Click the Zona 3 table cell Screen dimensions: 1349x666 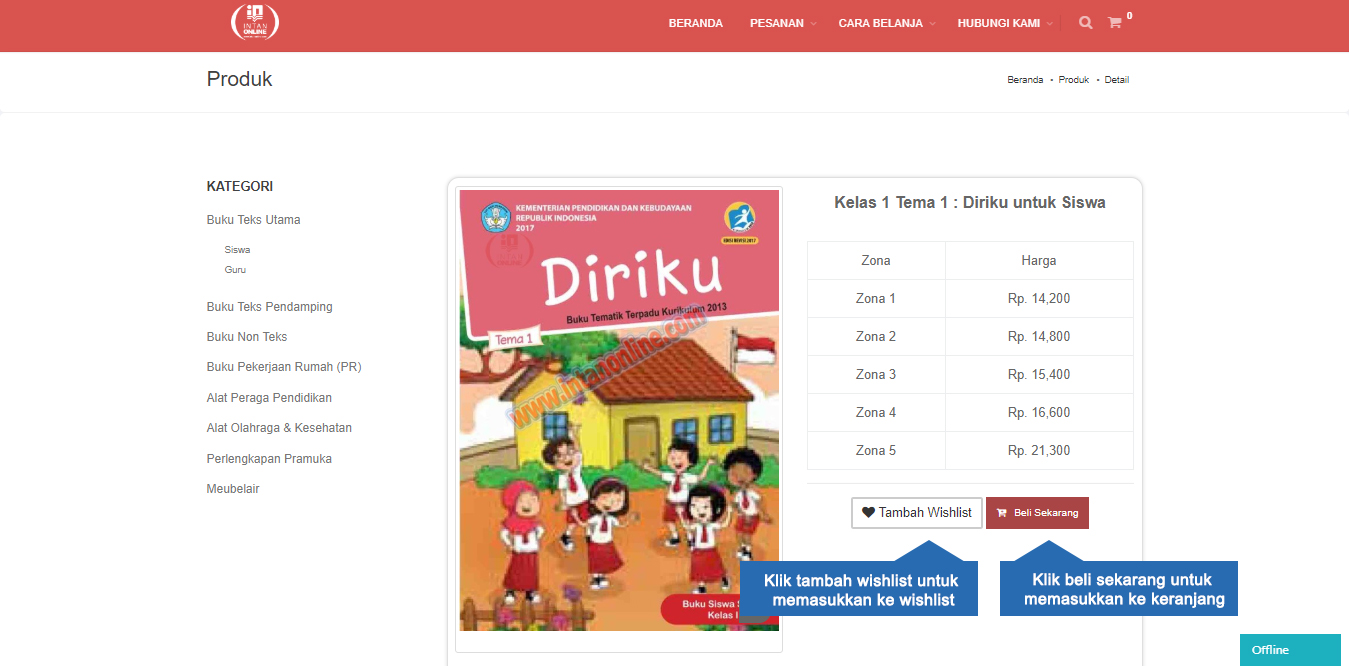click(876, 375)
